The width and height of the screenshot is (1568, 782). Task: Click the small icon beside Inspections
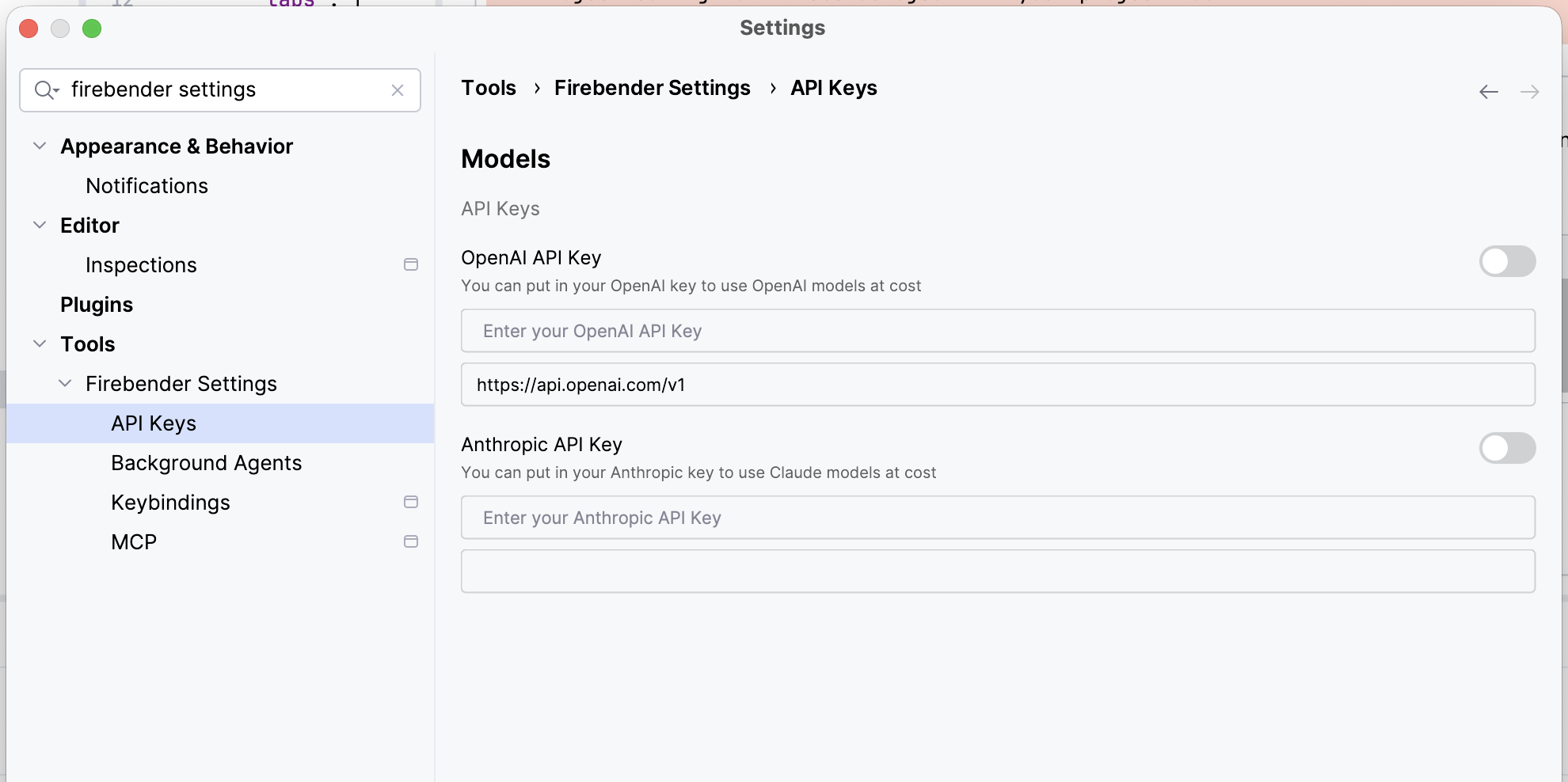coord(410,264)
